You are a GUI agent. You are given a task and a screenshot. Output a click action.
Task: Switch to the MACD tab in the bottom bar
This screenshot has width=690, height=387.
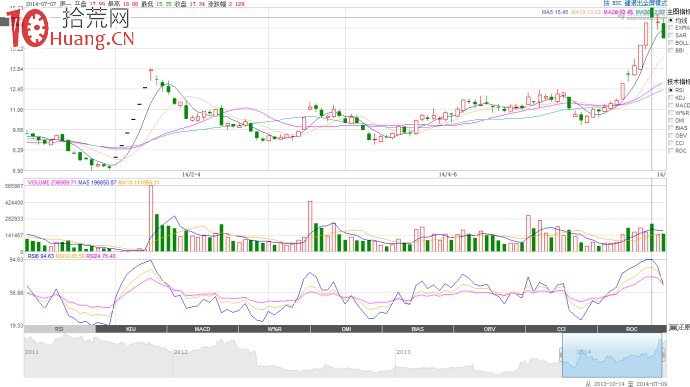point(203,329)
